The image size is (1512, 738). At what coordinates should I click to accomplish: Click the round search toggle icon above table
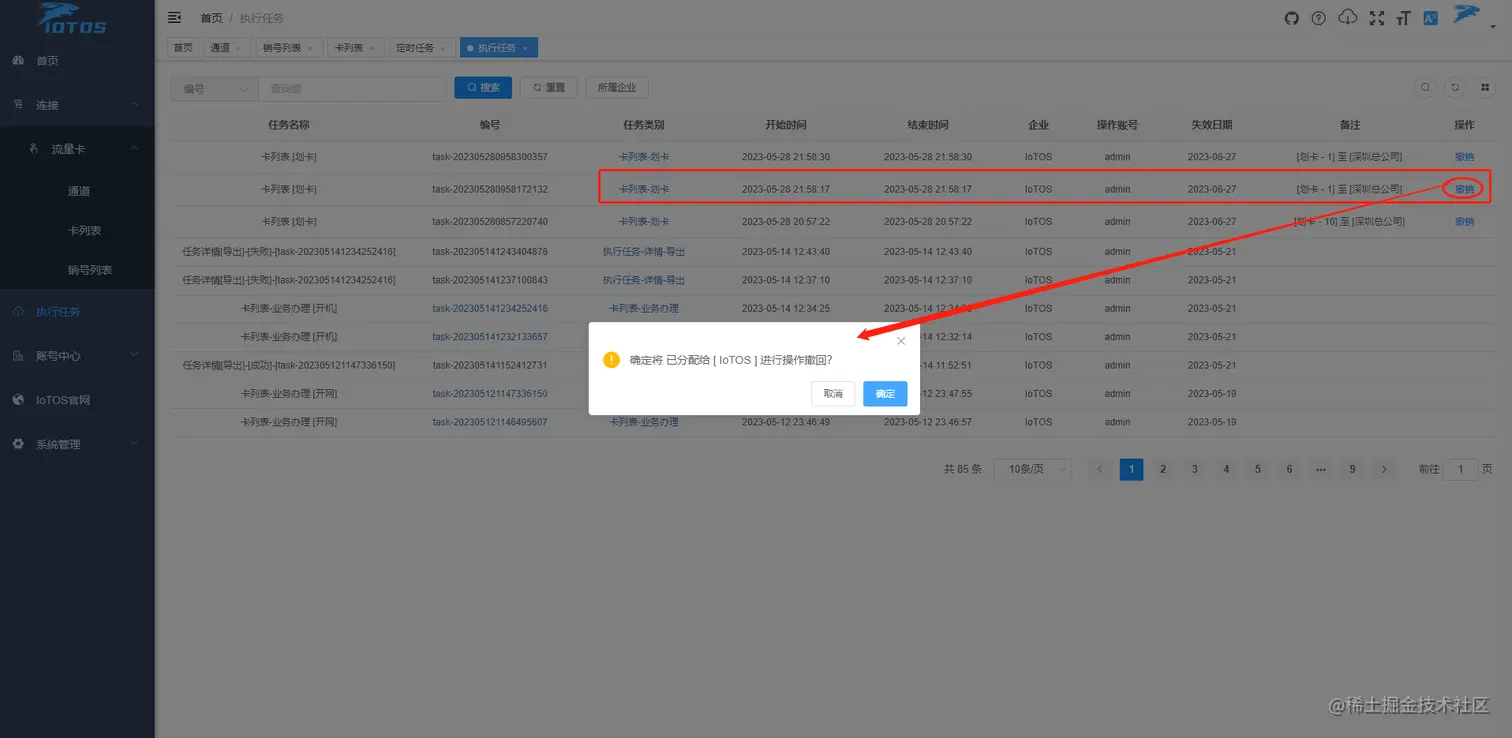1425,87
